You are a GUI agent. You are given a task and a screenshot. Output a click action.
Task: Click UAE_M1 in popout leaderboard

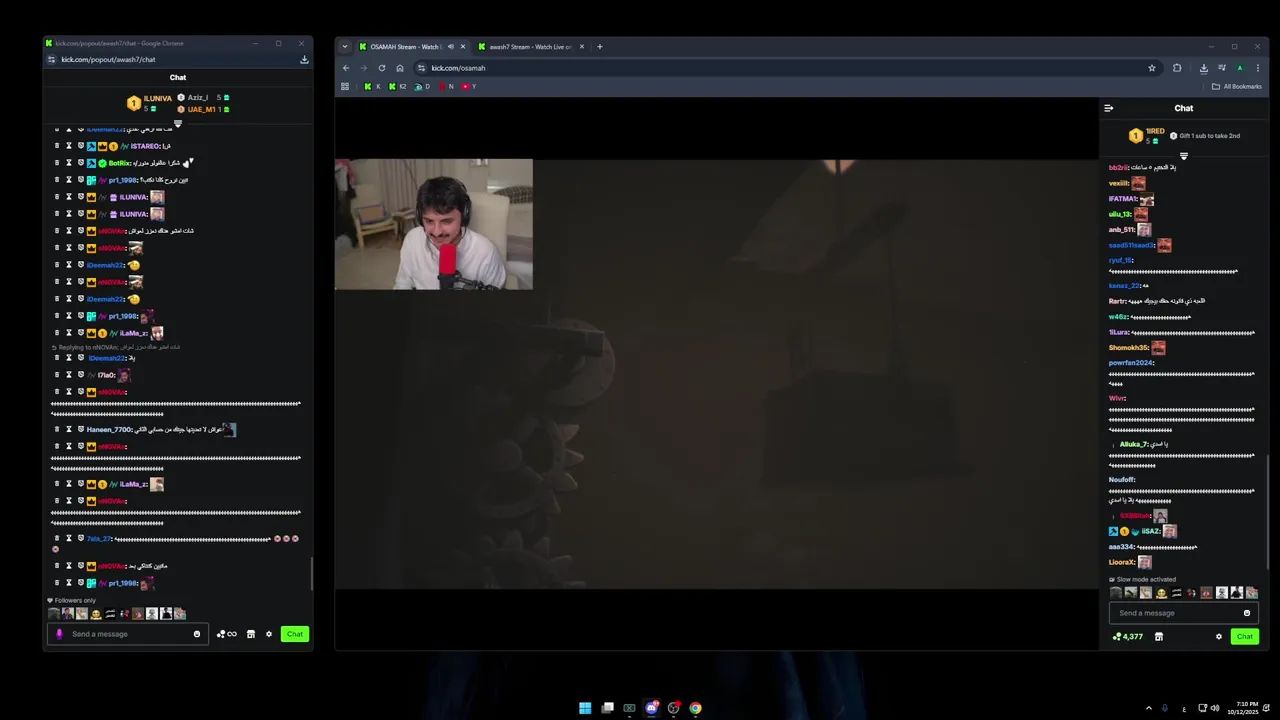(201, 109)
